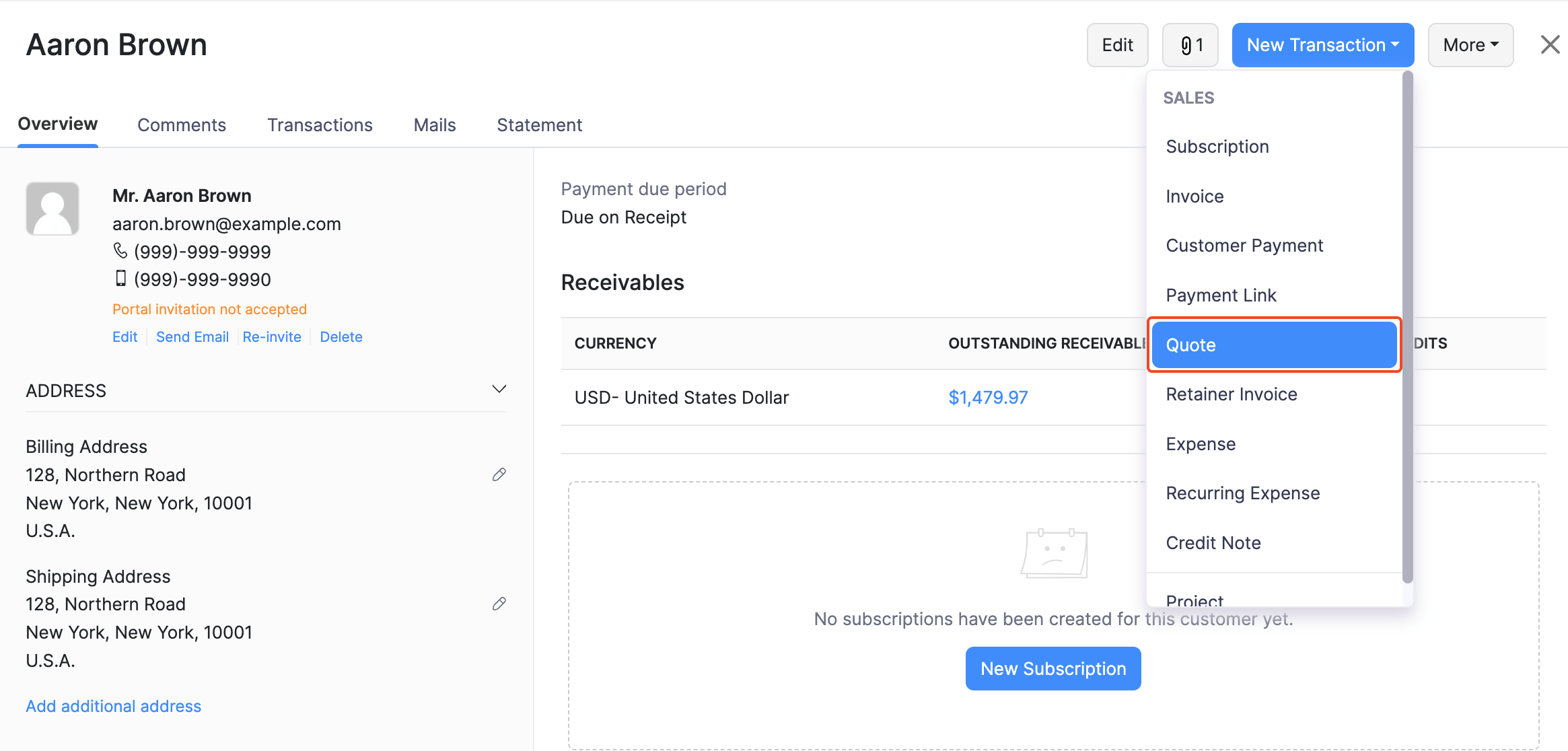Viewport: 1568px width, 751px height.
Task: Open the More dropdown
Action: coord(1470,44)
